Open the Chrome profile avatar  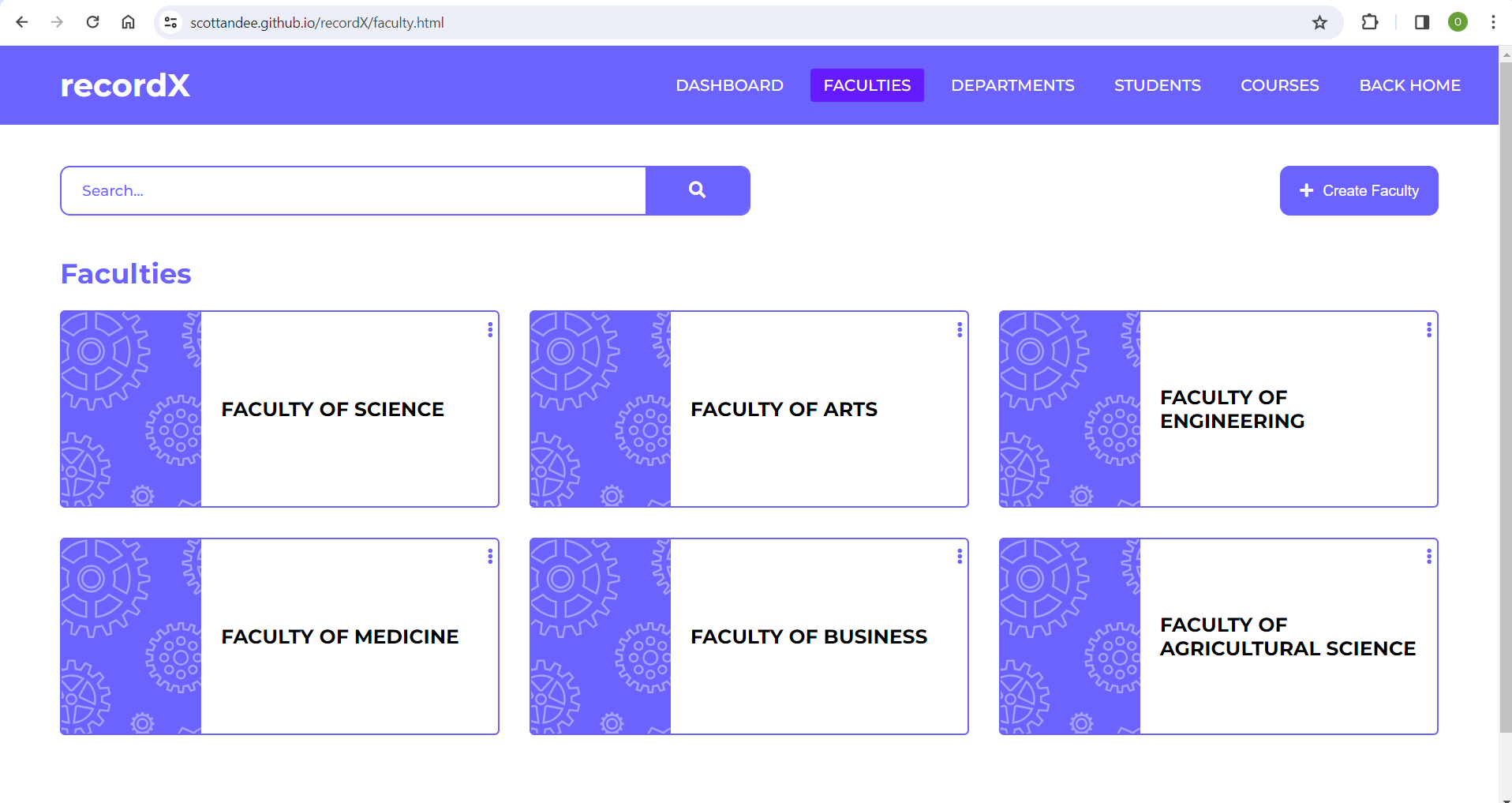[1458, 22]
